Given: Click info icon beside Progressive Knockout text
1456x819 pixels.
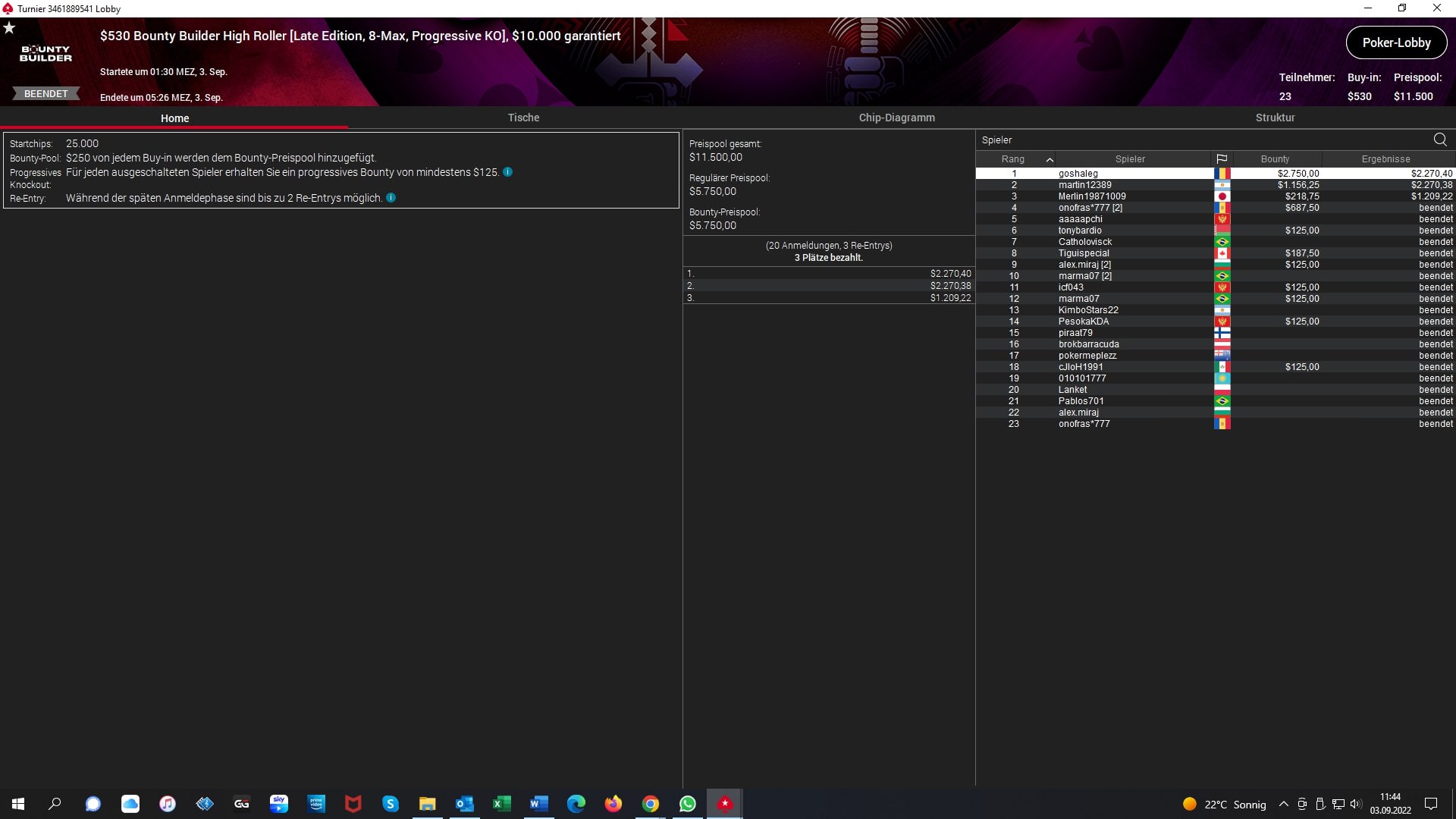Looking at the screenshot, I should click(x=508, y=172).
